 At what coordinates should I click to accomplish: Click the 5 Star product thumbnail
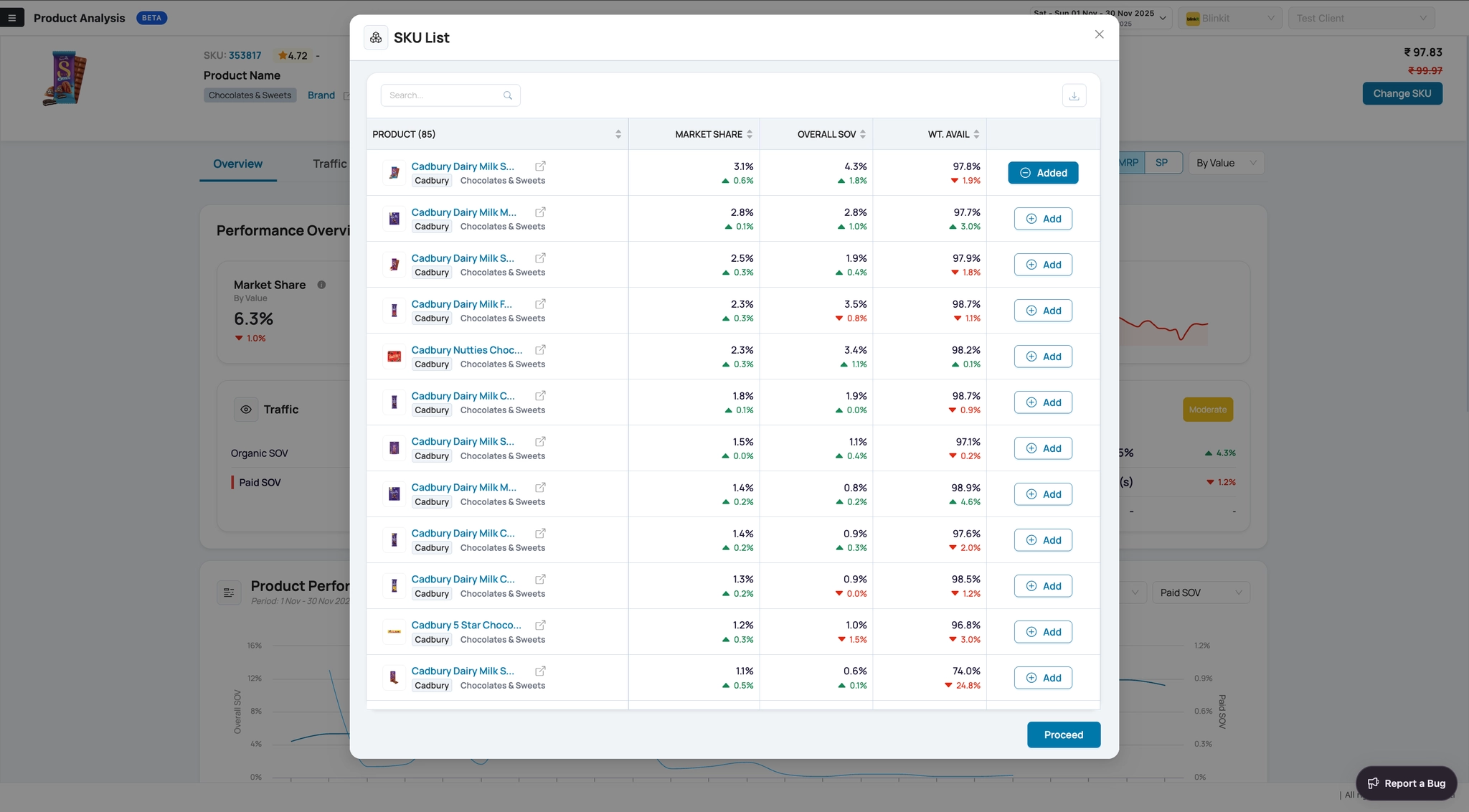[x=394, y=632]
